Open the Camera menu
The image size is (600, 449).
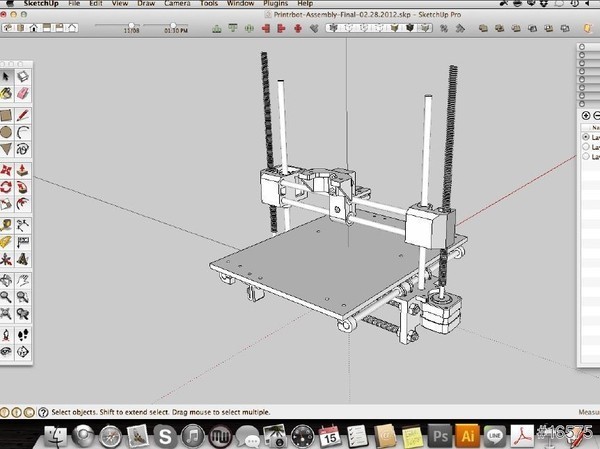pos(177,4)
